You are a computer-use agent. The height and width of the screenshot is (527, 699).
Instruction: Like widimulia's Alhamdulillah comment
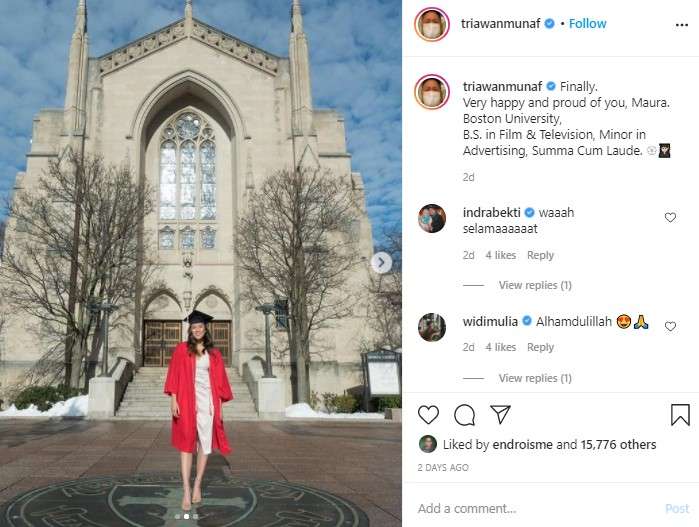click(x=670, y=326)
